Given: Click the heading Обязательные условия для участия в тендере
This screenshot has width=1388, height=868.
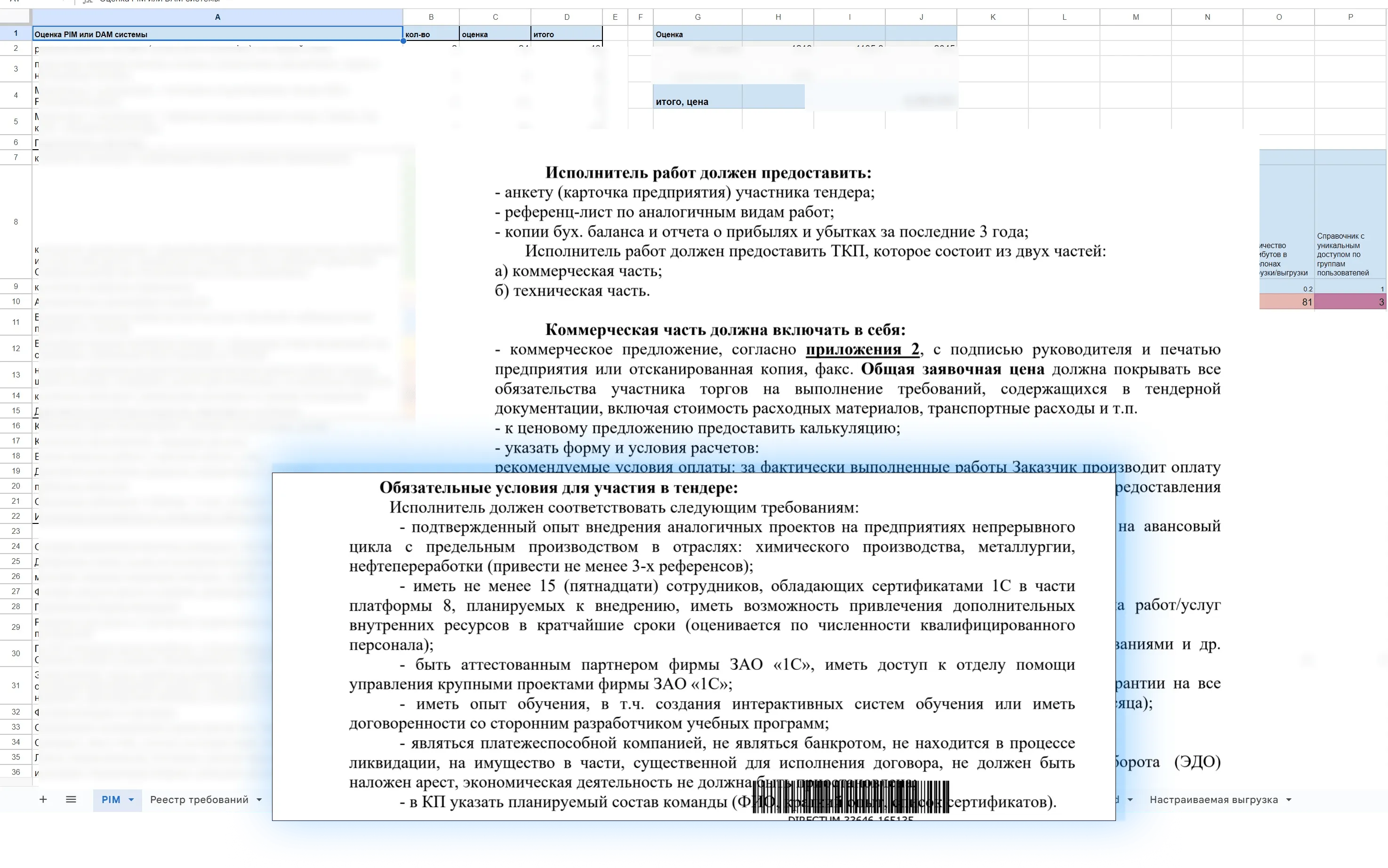Looking at the screenshot, I should click(559, 488).
